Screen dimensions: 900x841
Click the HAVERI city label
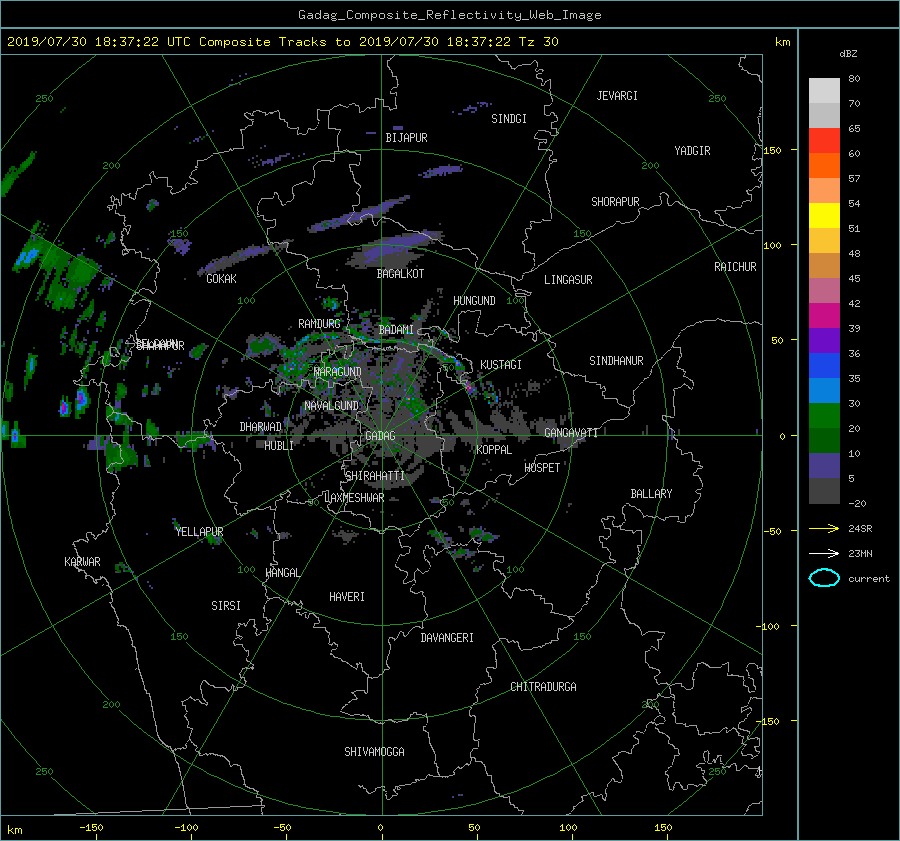pyautogui.click(x=347, y=597)
